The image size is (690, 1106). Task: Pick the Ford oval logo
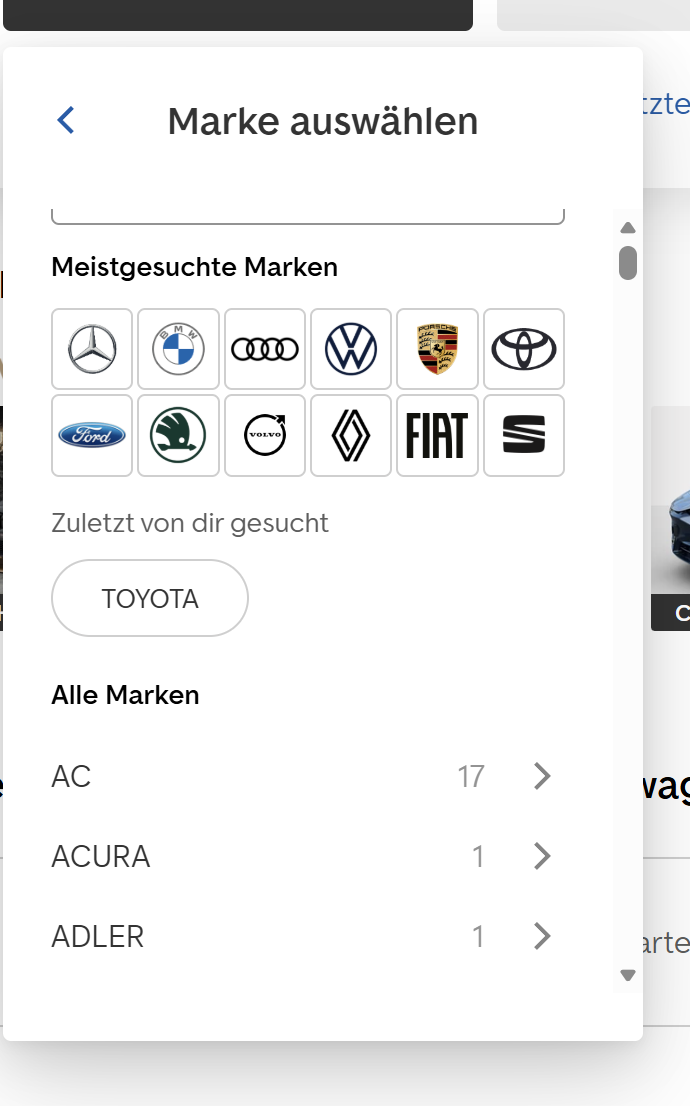[x=92, y=435]
